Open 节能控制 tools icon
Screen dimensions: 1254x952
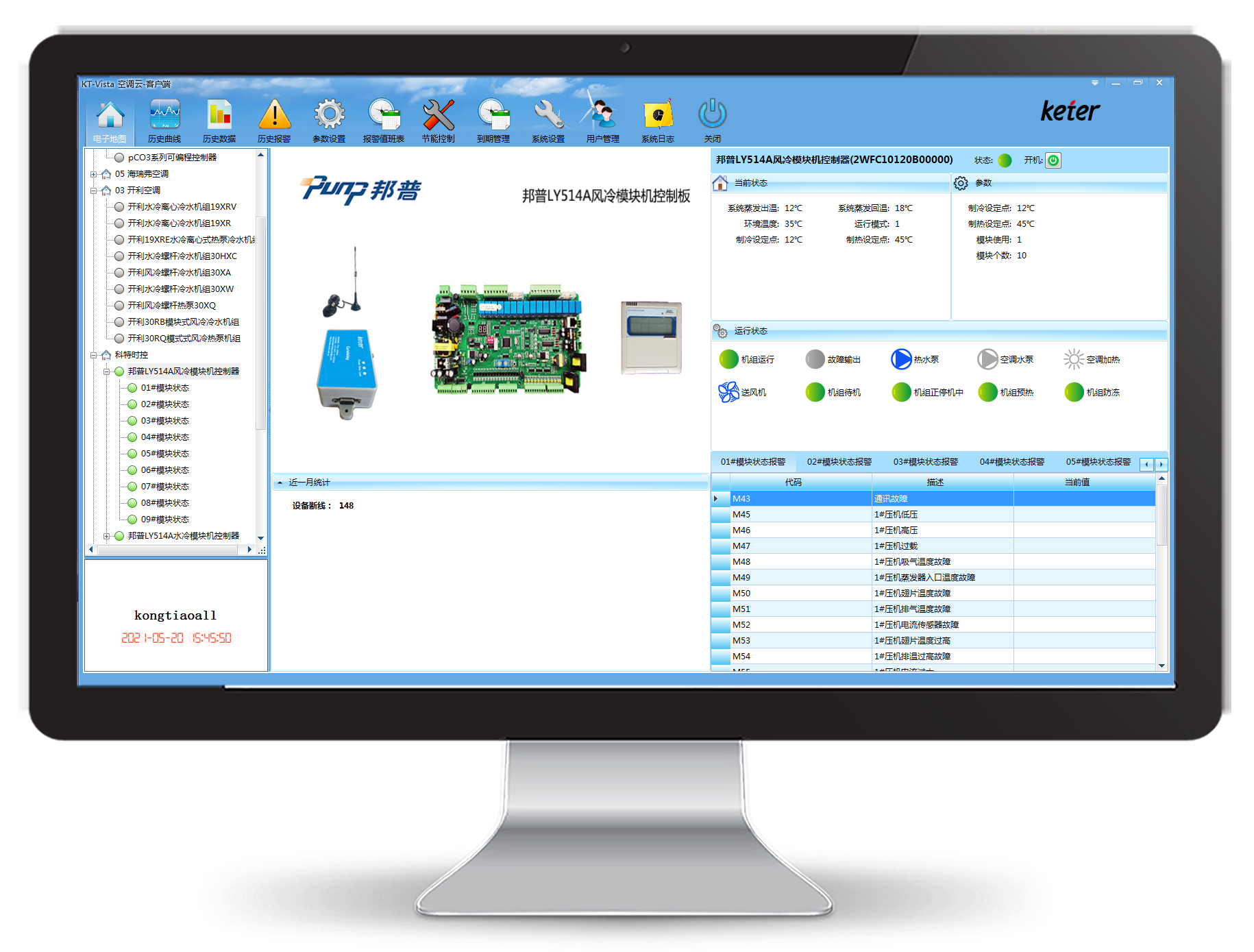tap(439, 115)
